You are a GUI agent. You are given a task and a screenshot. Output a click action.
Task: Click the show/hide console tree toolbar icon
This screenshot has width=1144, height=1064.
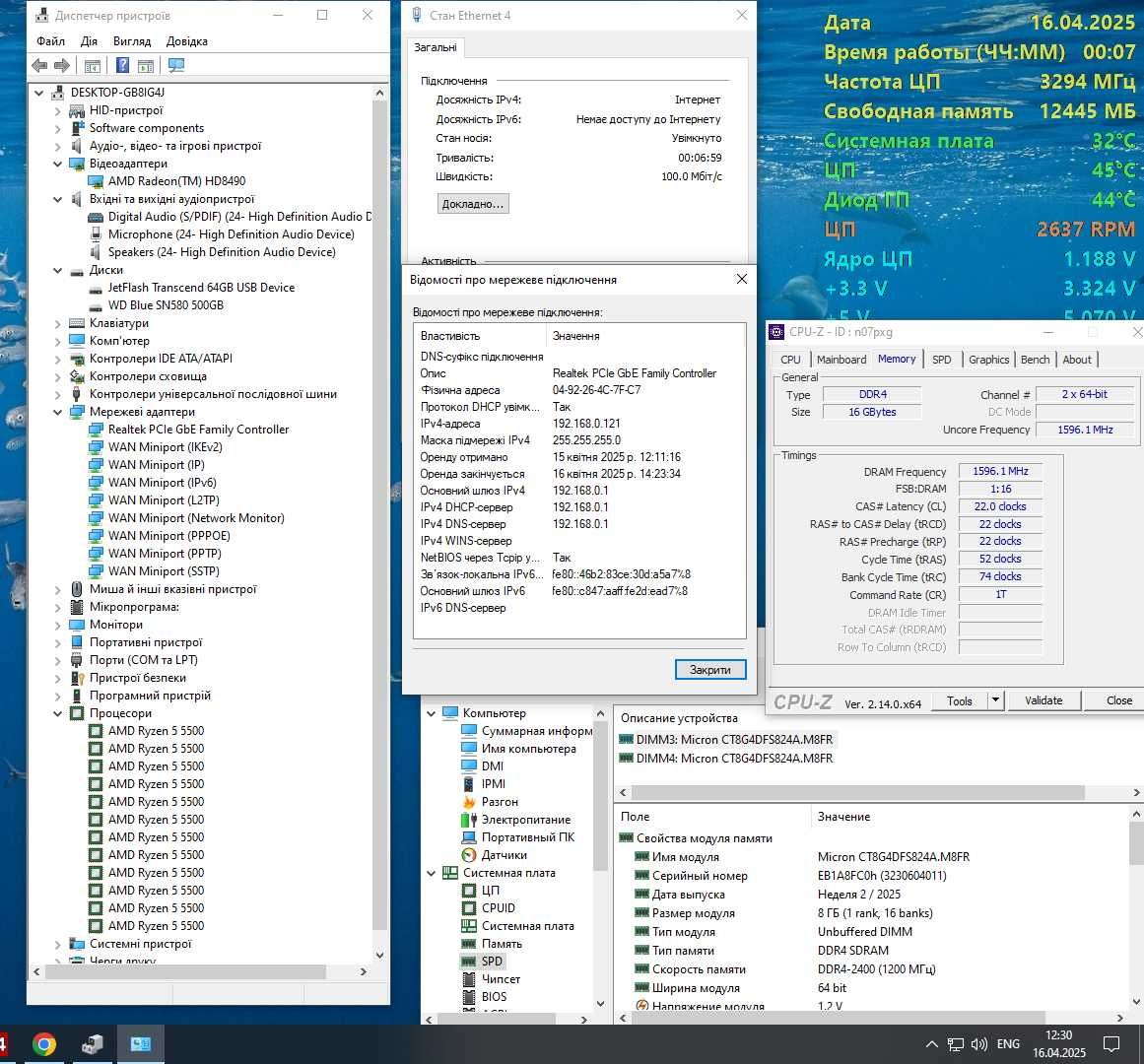[92, 66]
